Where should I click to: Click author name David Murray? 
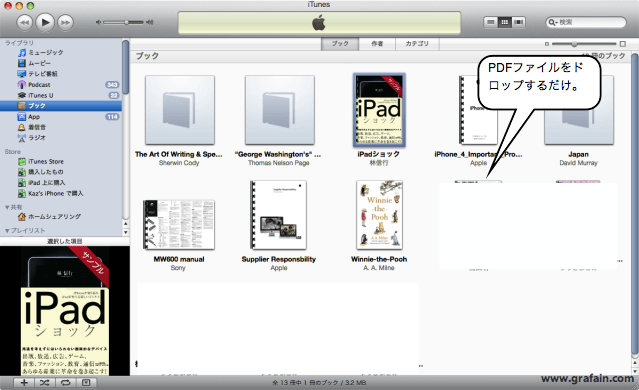pyautogui.click(x=578, y=163)
